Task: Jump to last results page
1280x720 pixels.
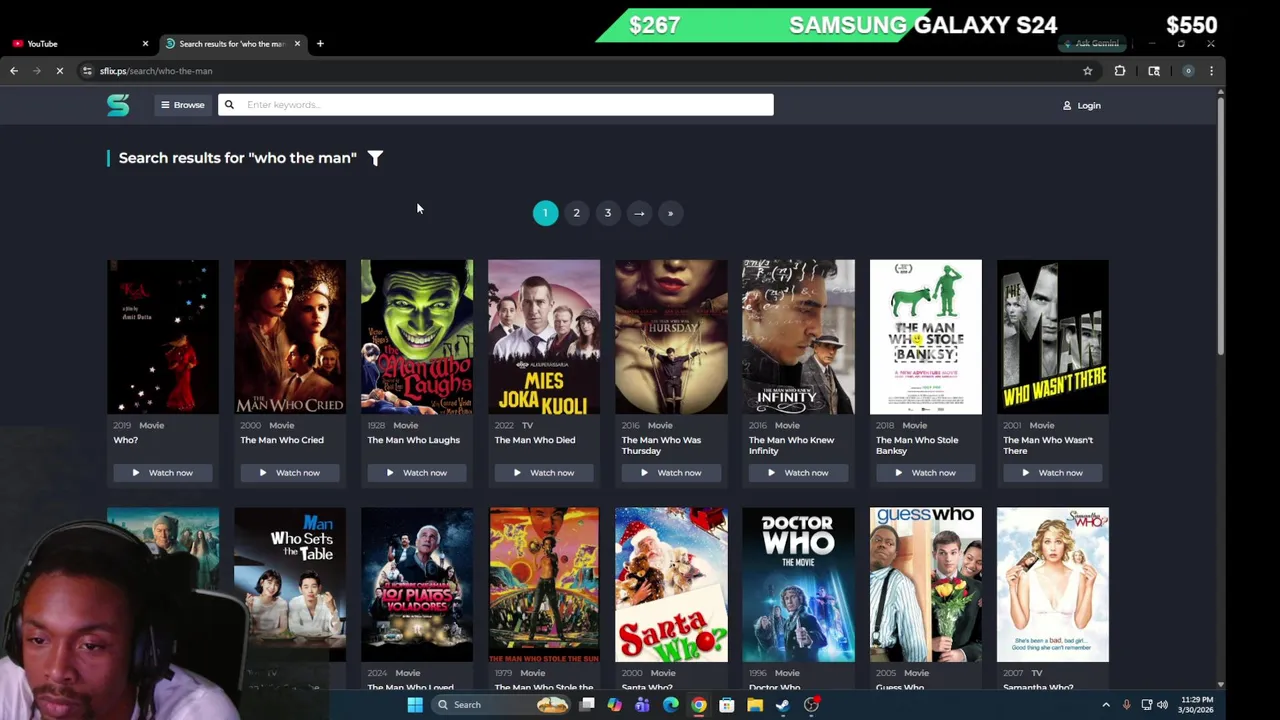Action: 670,213
